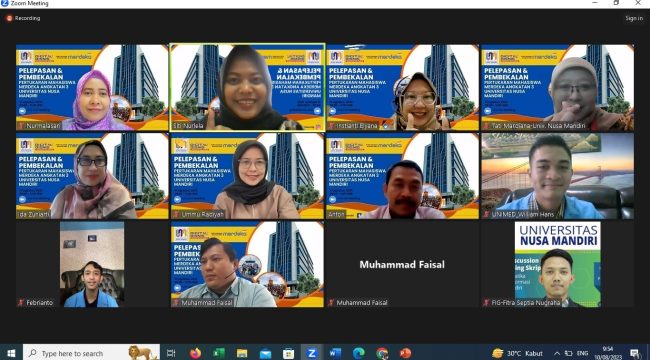Open the Windows Start menu
Viewport: 650px width, 360px height.
pos(11,353)
